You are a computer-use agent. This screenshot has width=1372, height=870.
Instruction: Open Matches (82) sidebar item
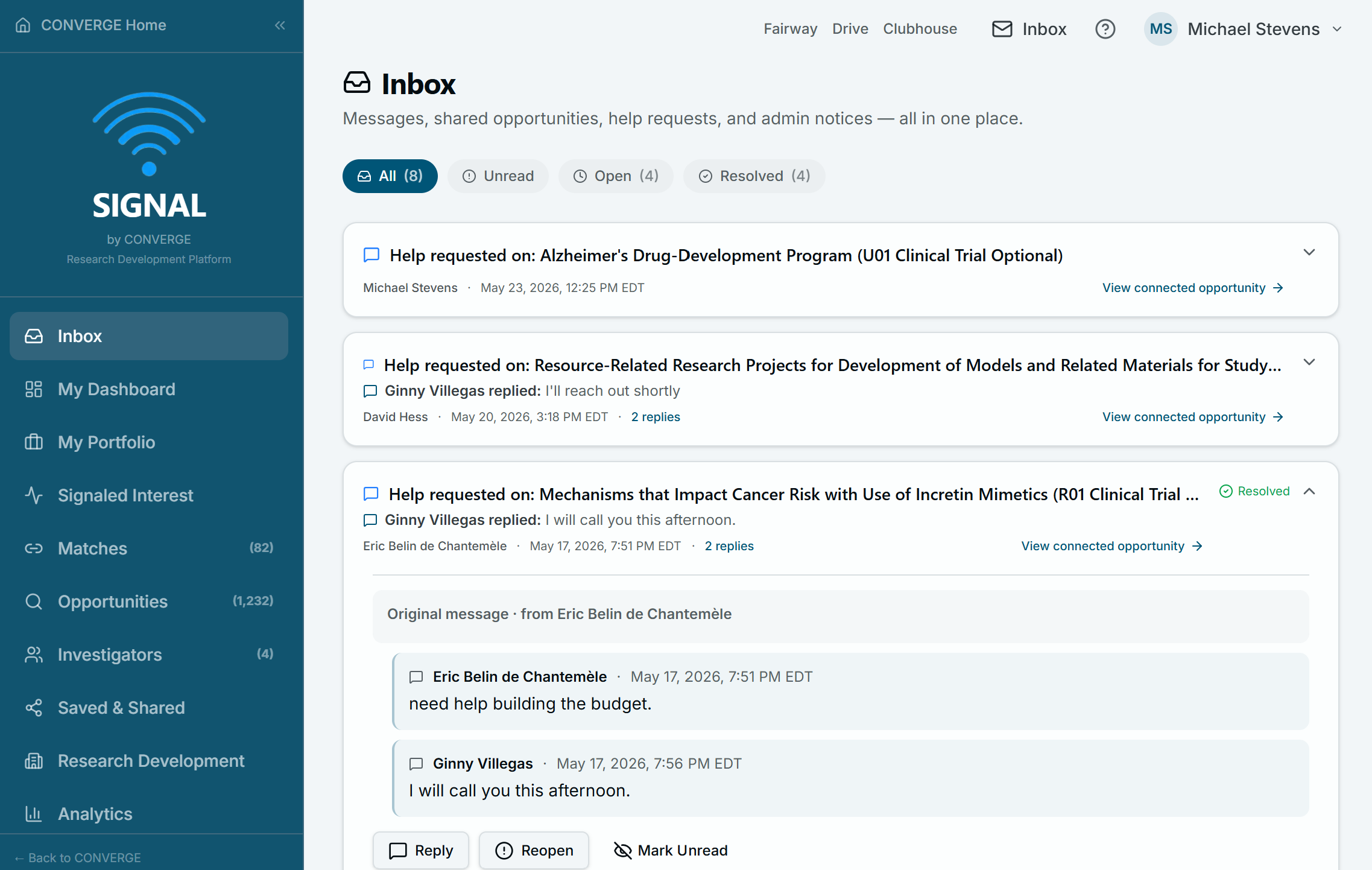pyautogui.click(x=149, y=548)
